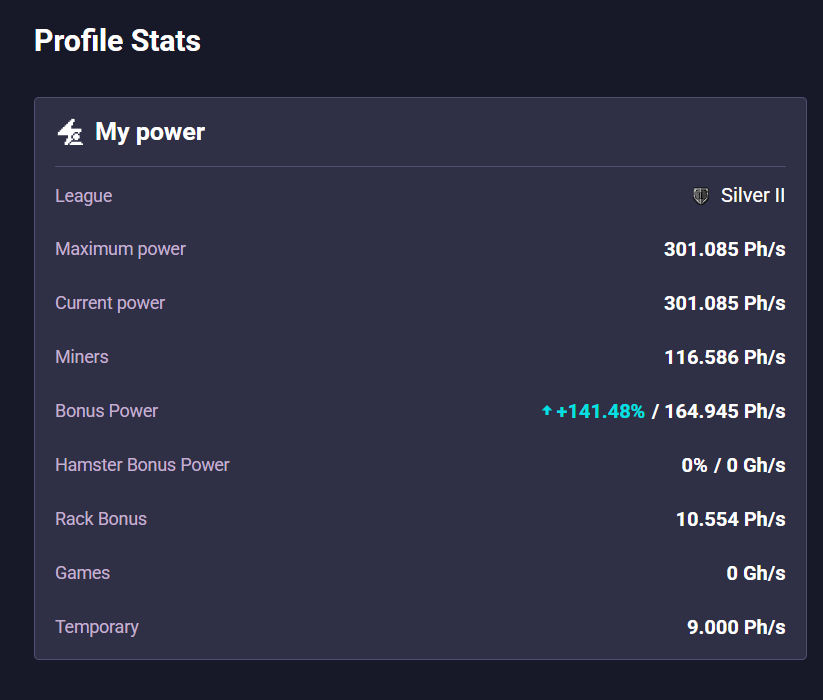Select the 164.945 Ph/s bonus value
Image resolution: width=823 pixels, height=700 pixels.
point(725,411)
